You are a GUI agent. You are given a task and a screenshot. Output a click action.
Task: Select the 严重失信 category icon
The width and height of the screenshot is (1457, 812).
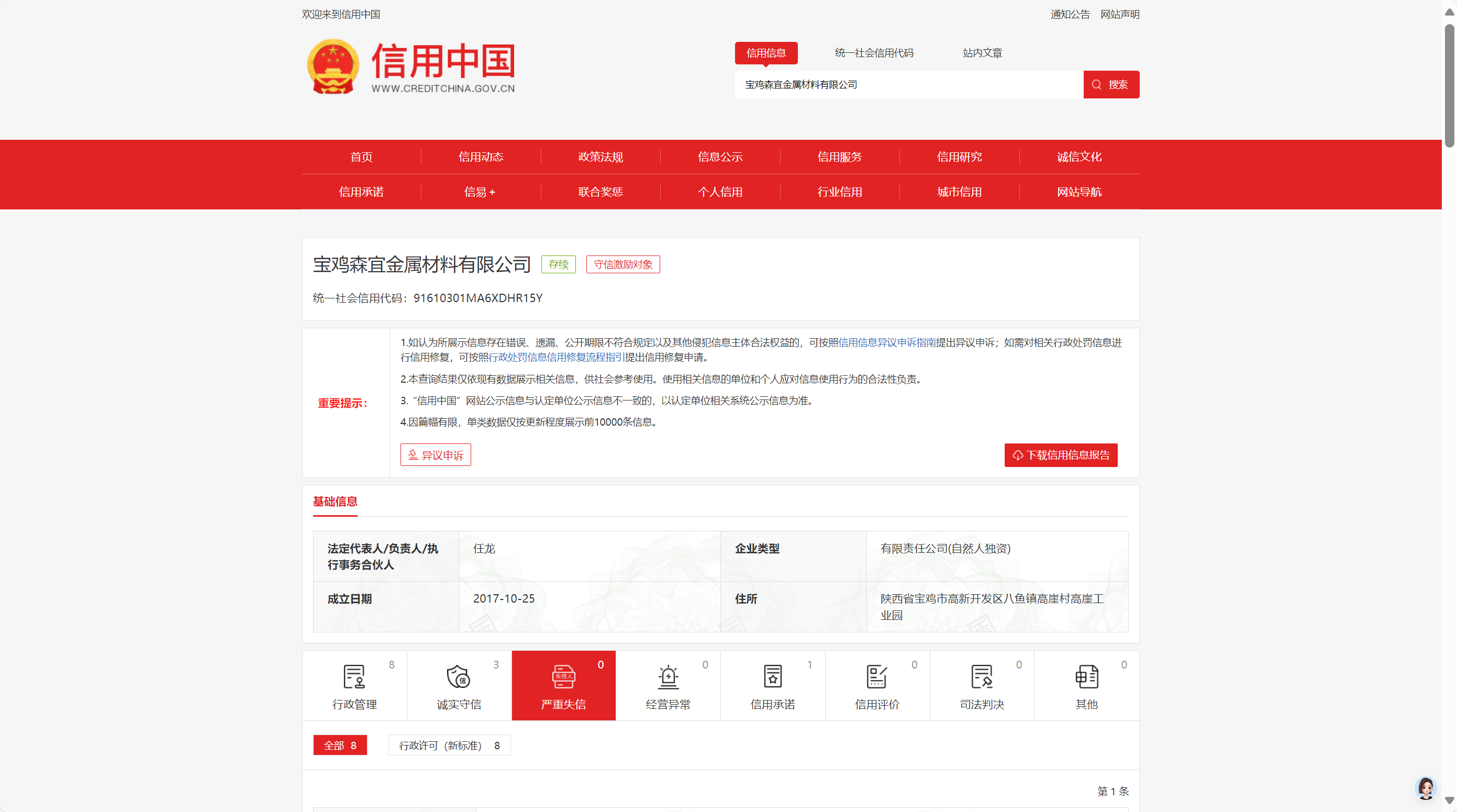pos(563,676)
